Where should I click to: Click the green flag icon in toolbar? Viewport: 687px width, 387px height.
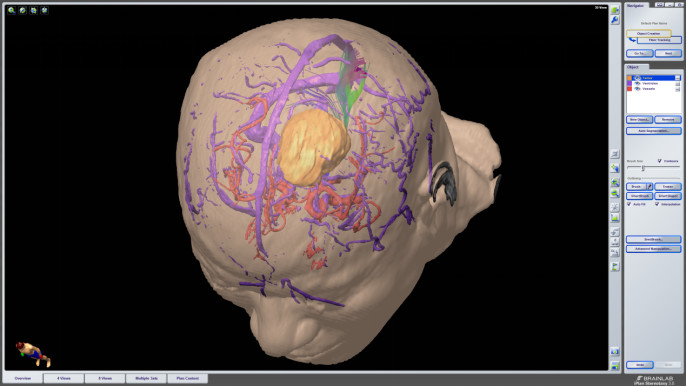(x=615, y=266)
